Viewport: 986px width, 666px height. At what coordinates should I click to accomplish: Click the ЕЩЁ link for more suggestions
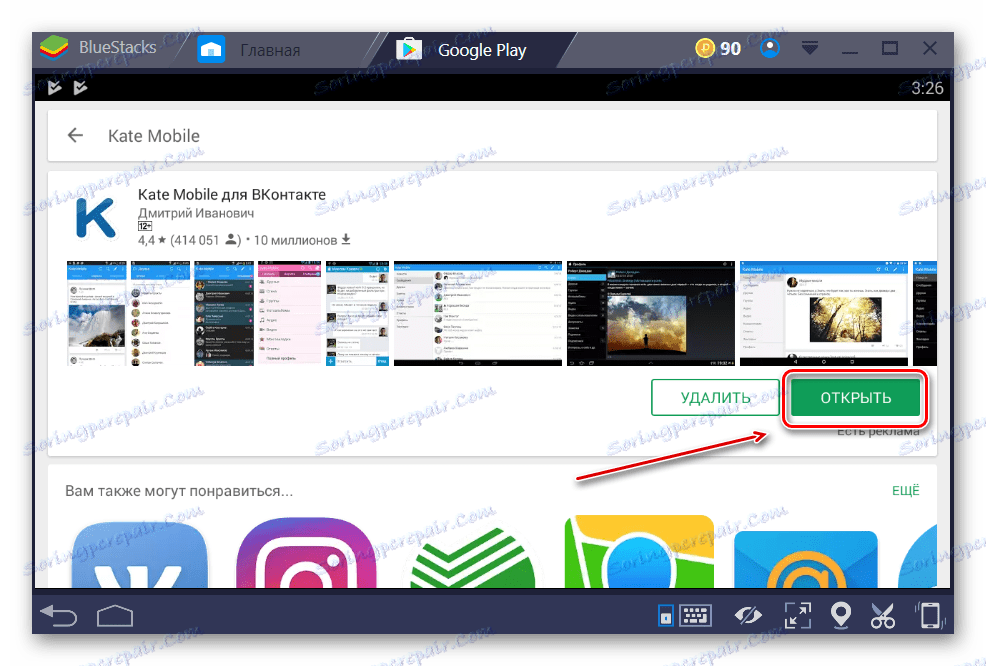coord(906,491)
